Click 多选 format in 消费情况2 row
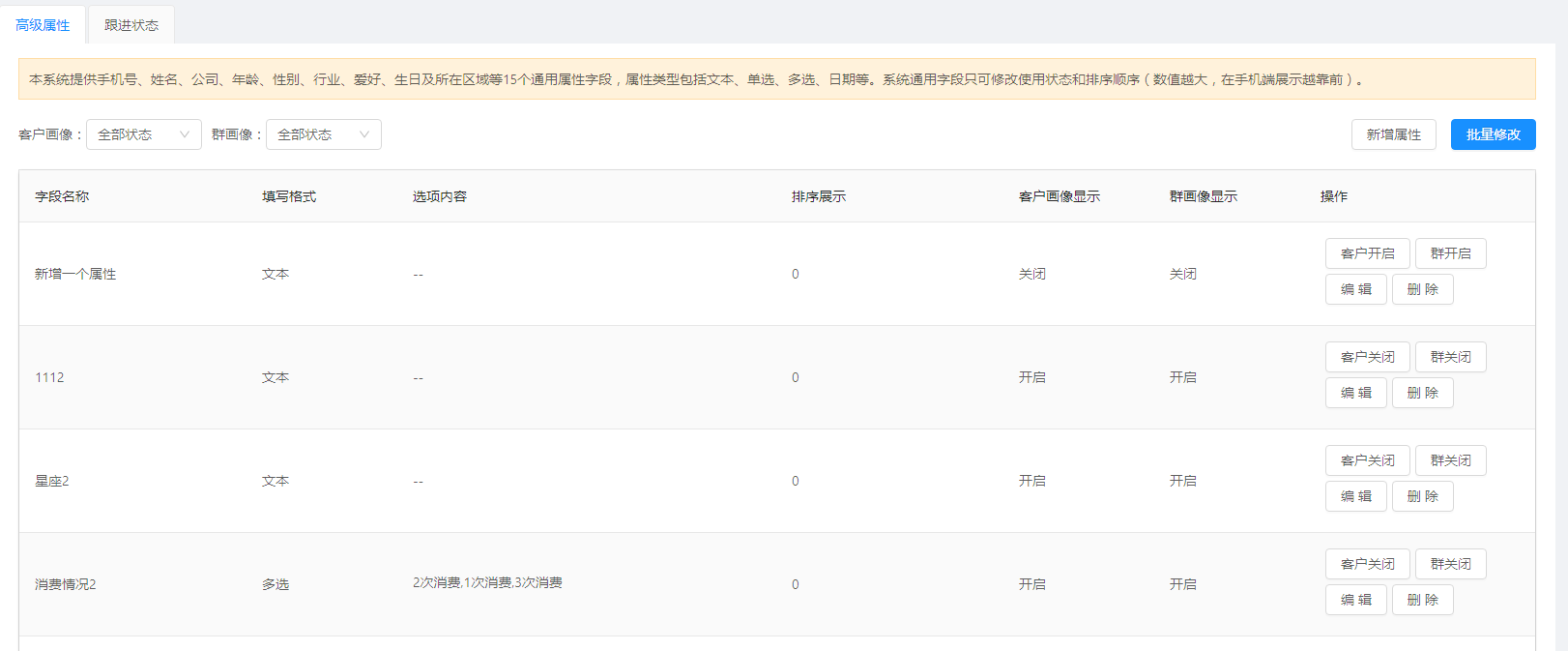Screen dimensions: 1568x651 tap(276, 584)
